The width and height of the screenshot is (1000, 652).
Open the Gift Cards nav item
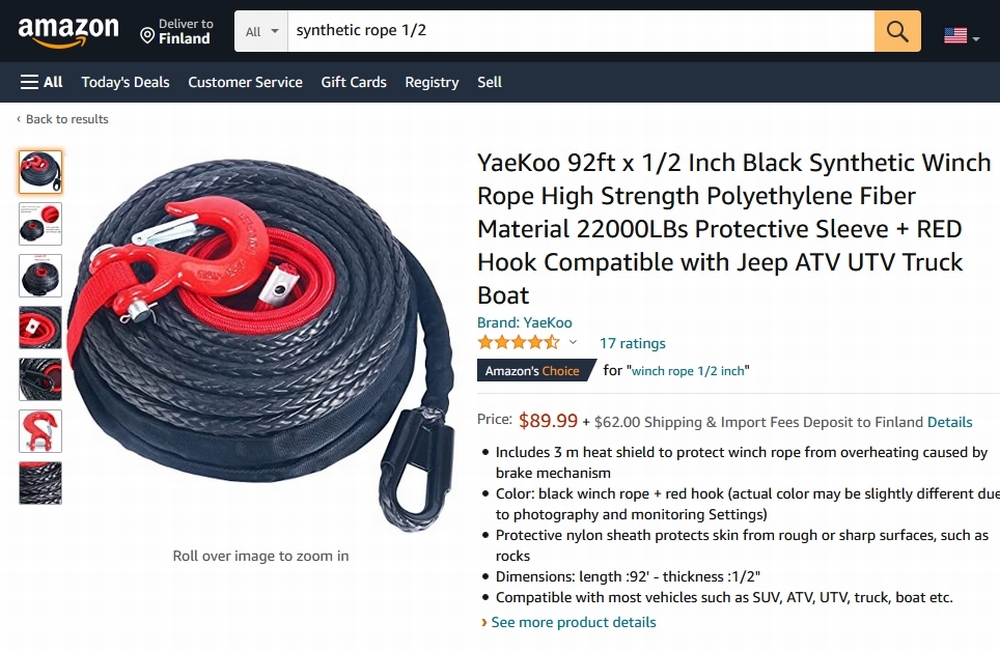tap(353, 82)
